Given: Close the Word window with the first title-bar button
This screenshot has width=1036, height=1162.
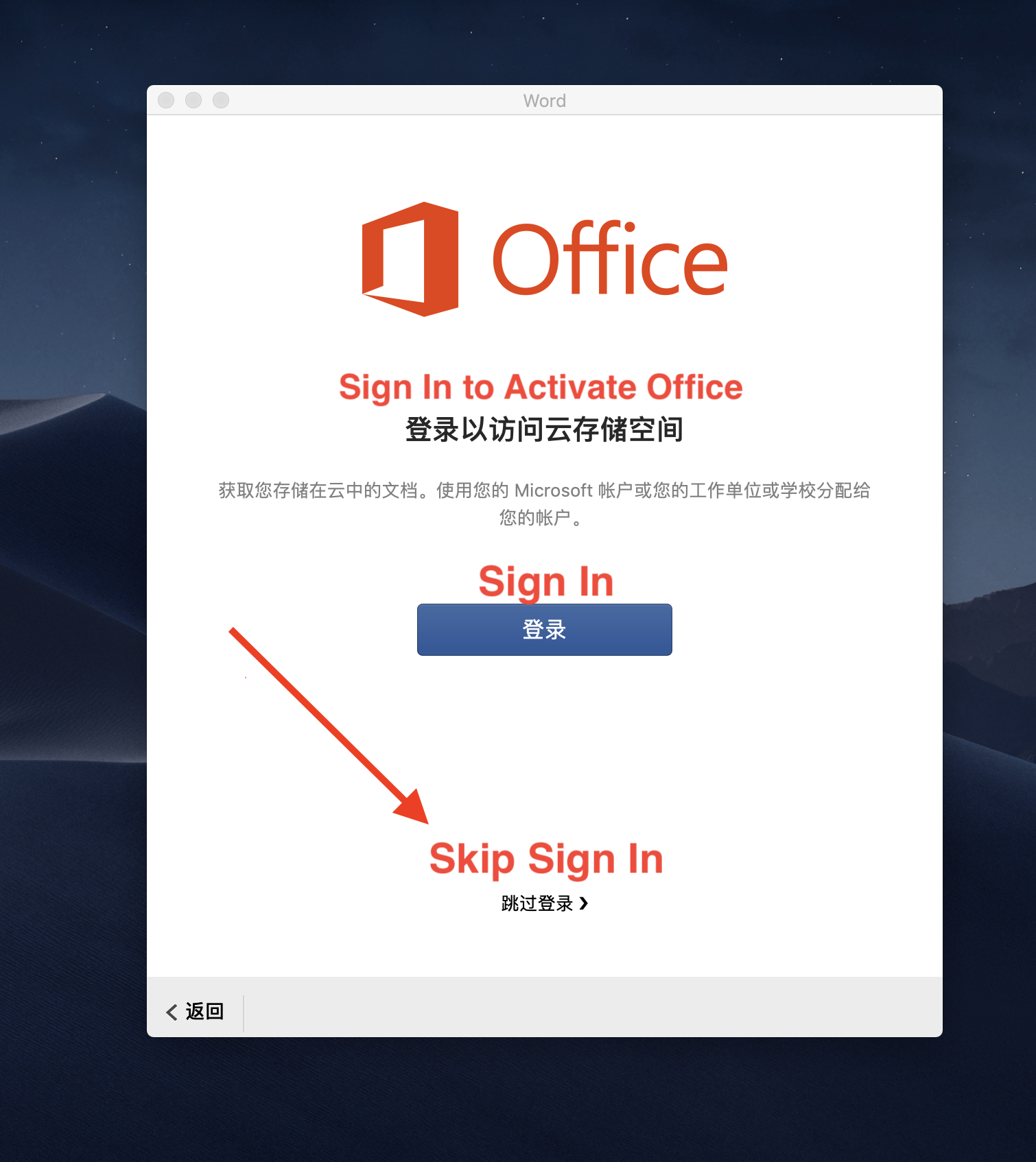Looking at the screenshot, I should coord(166,100).
